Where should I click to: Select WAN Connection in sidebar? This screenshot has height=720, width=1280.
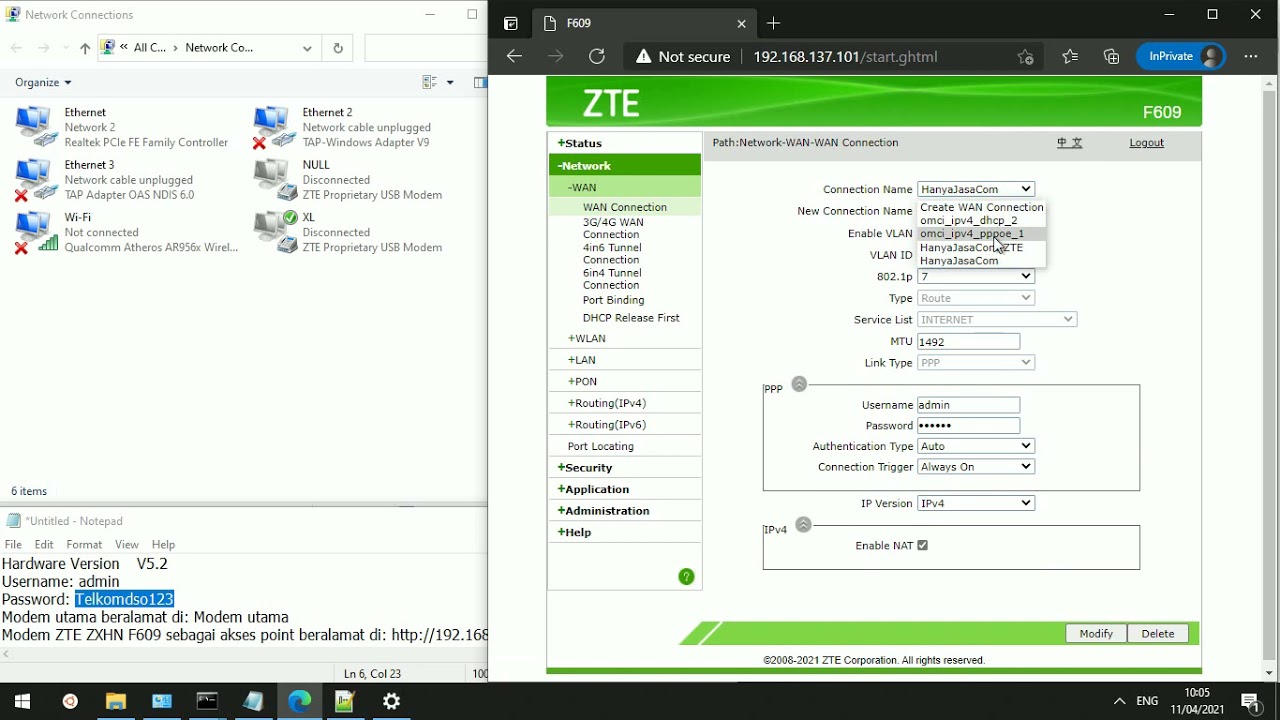[x=625, y=207]
